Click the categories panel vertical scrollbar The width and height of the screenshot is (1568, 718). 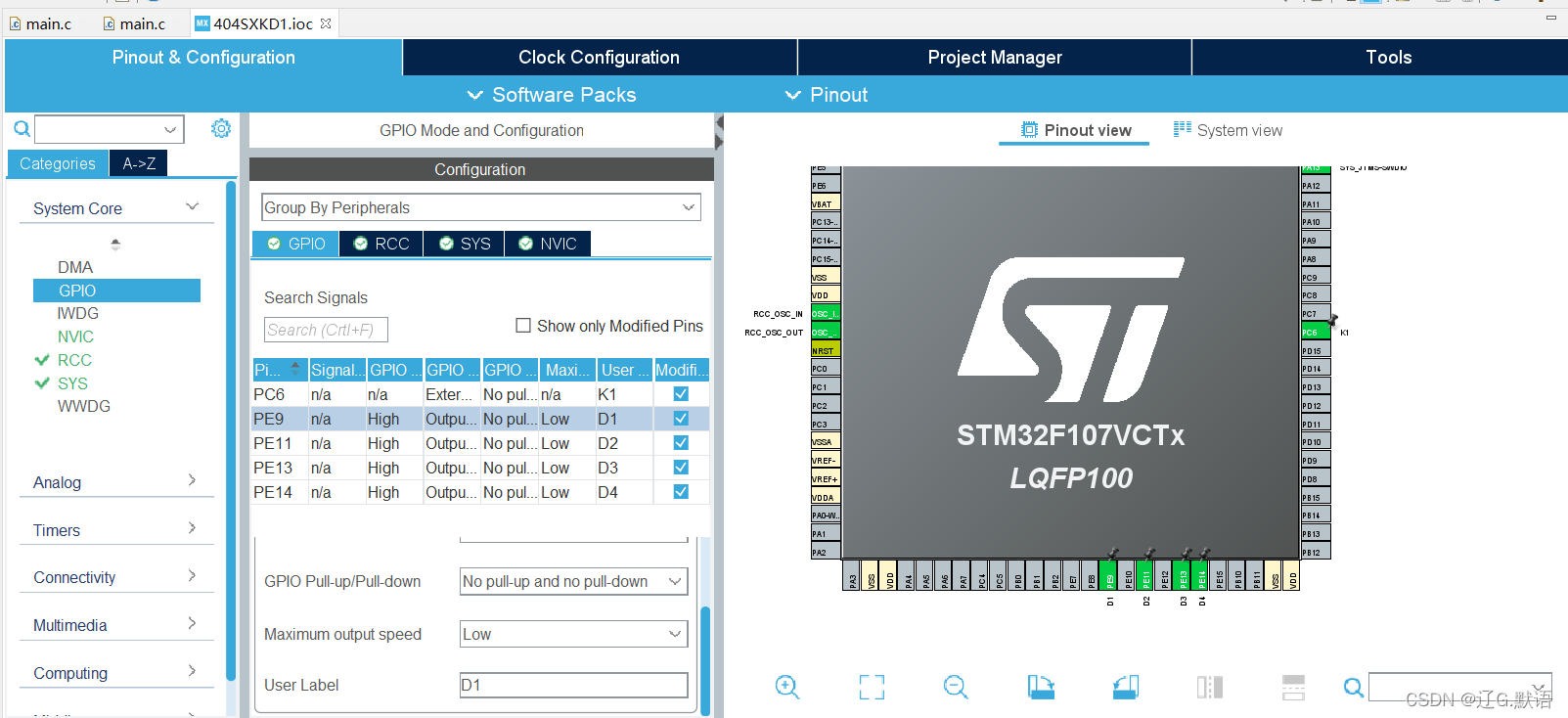click(x=231, y=430)
